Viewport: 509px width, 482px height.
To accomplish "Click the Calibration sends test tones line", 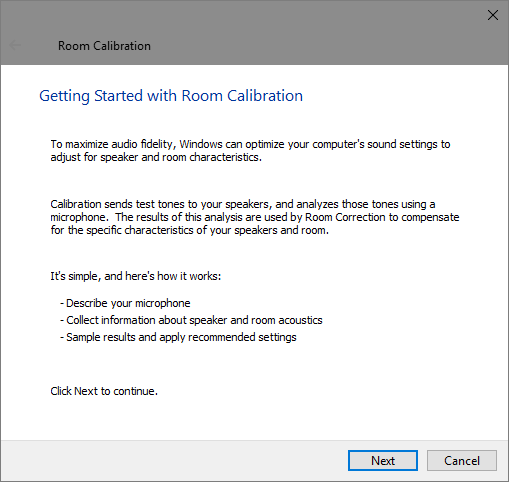I will [x=243, y=204].
